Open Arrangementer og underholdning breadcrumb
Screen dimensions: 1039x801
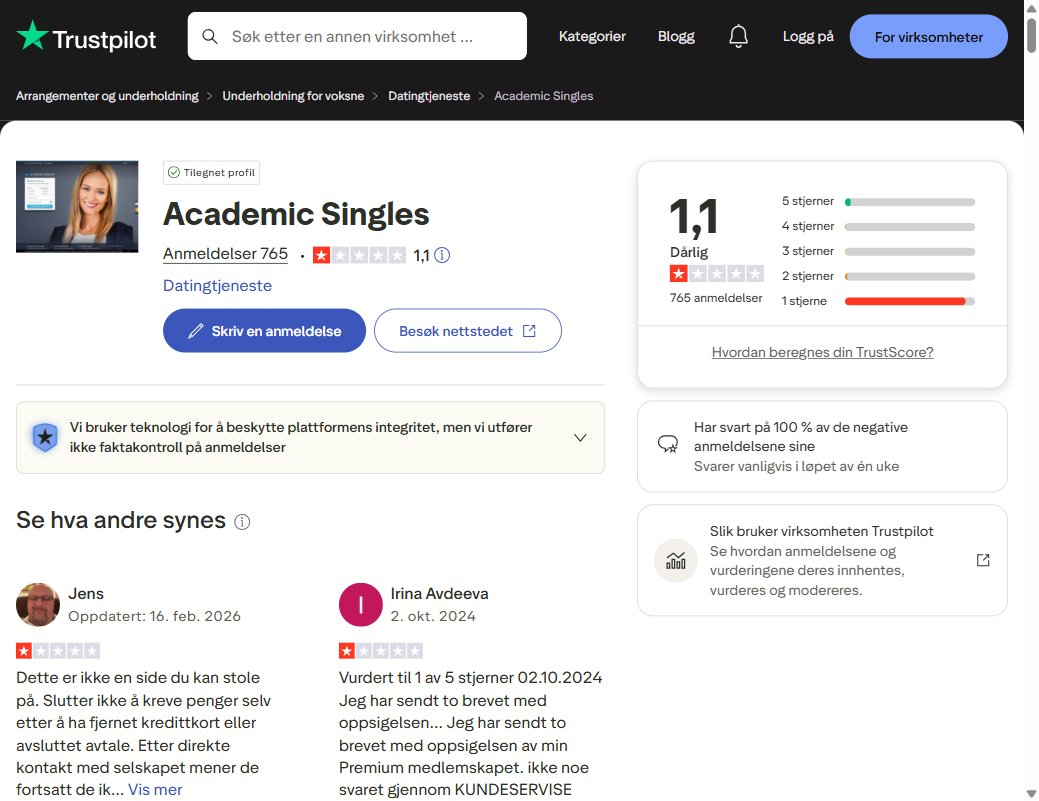107,96
